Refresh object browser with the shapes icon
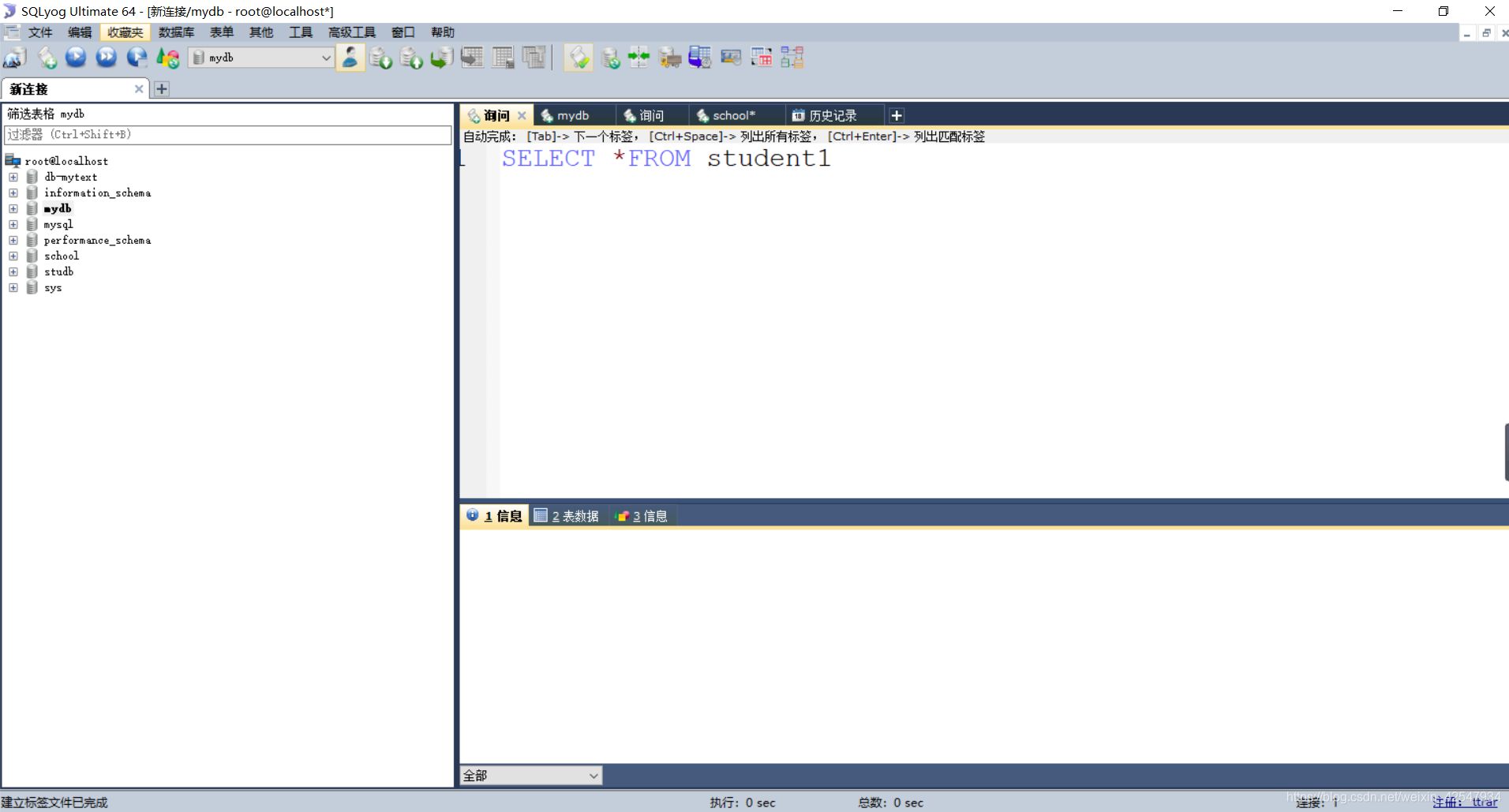Image resolution: width=1509 pixels, height=812 pixels. [x=167, y=58]
